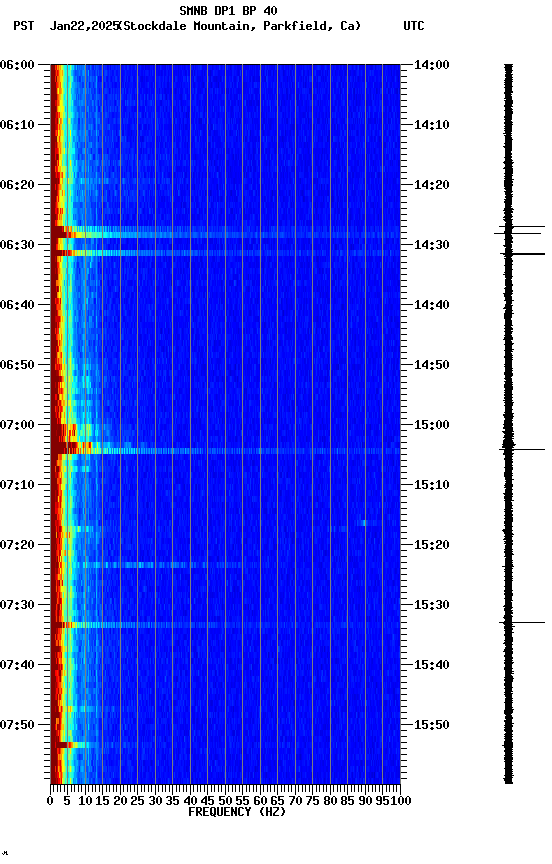Click the 07:30 PST time label
The image size is (552, 864).
(17, 605)
